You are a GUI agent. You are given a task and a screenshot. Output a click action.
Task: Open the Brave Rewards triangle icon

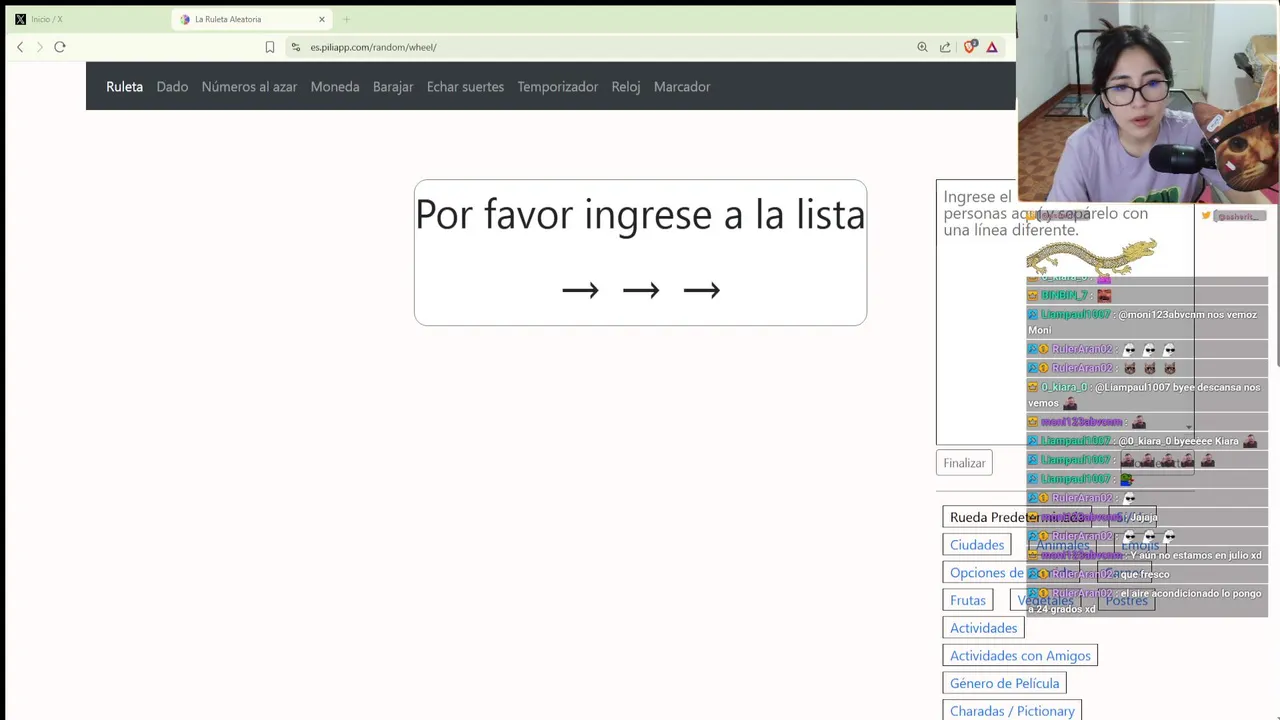tap(992, 47)
